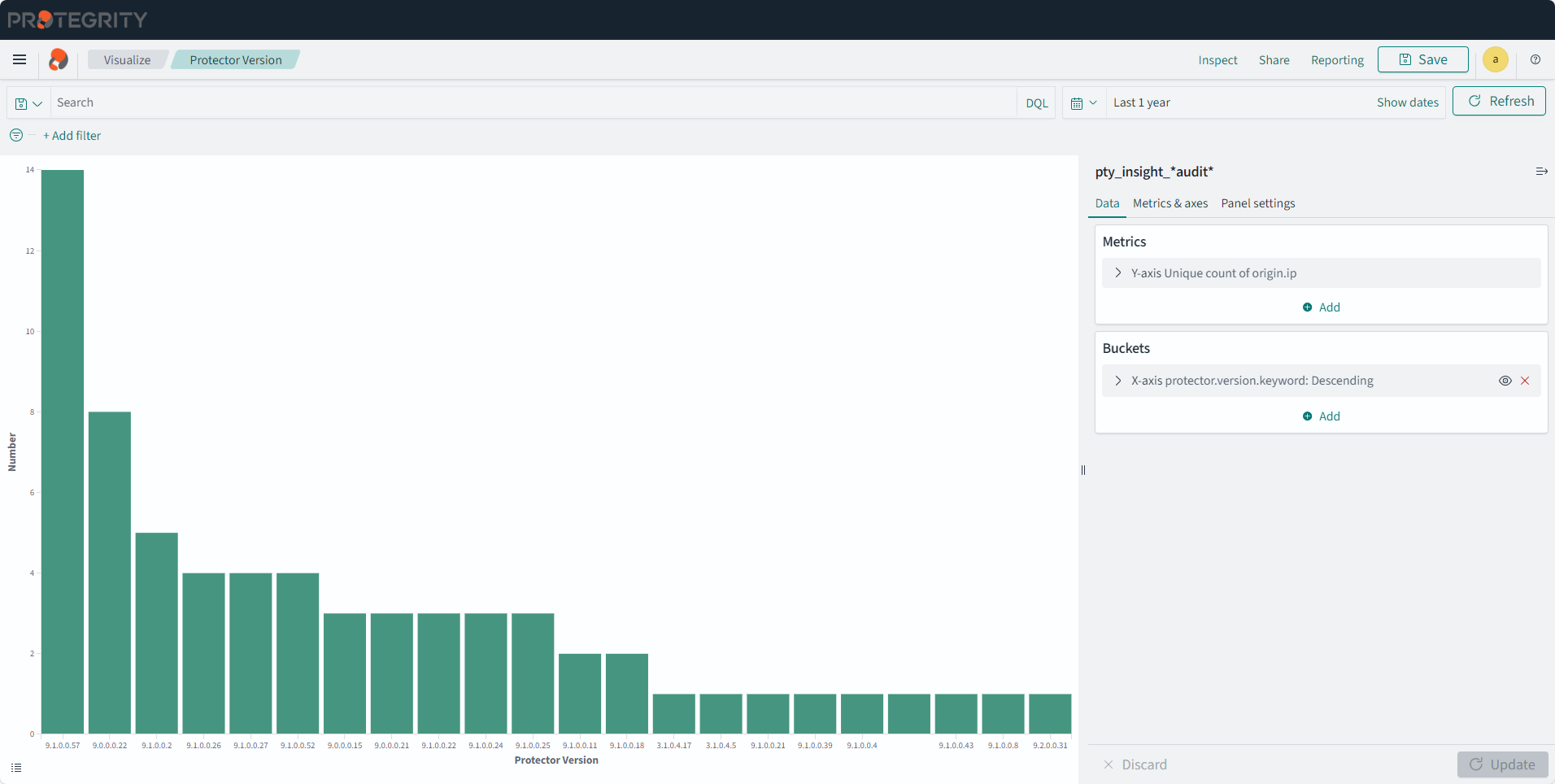This screenshot has height=784, width=1555.
Task: Click the Protegrity home logo icon
Action: [x=59, y=59]
